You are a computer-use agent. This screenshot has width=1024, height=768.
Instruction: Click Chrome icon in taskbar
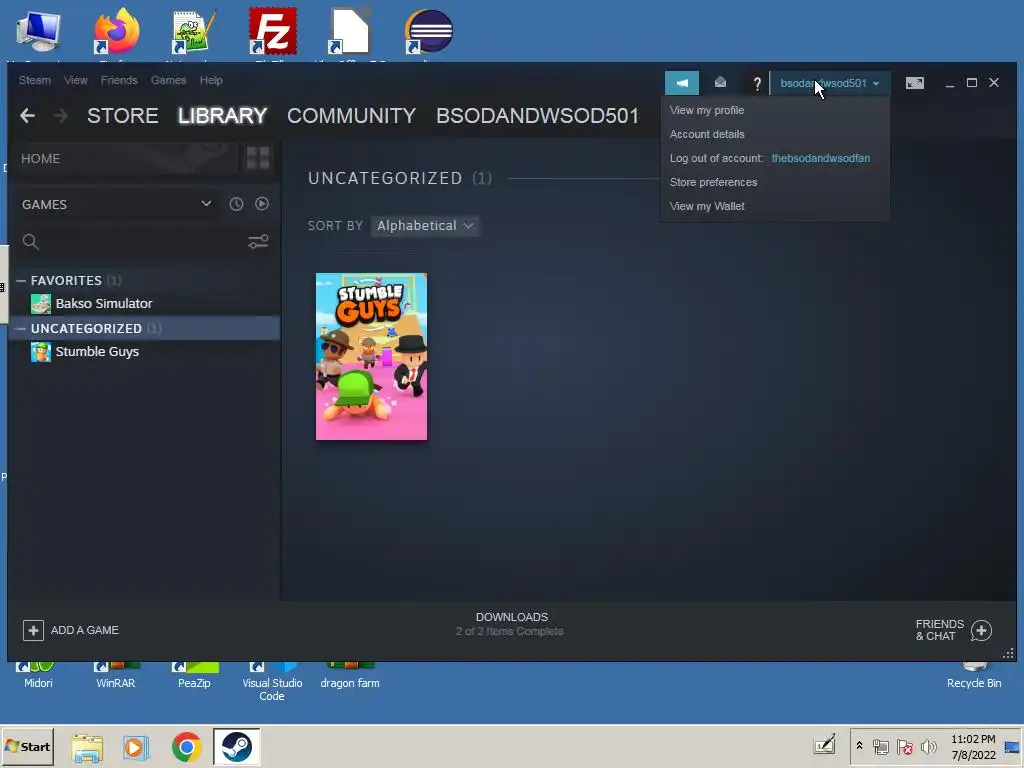click(x=187, y=746)
